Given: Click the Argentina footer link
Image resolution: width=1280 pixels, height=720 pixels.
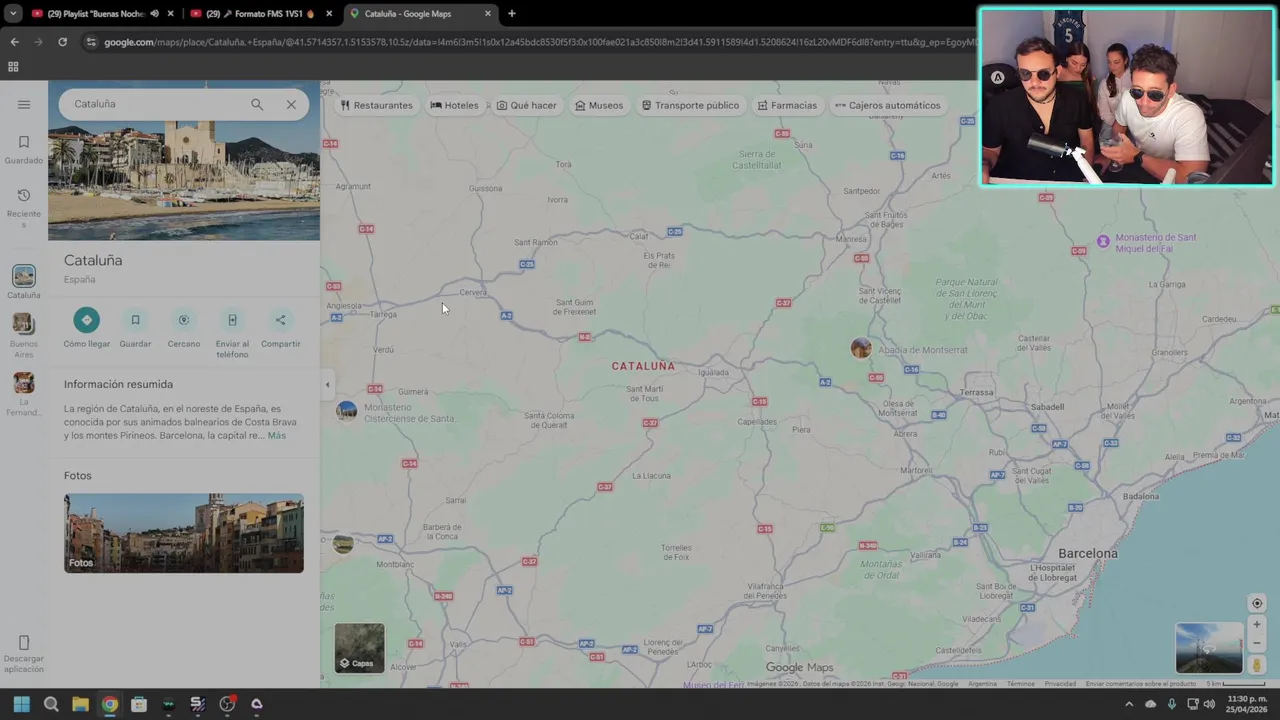Looking at the screenshot, I should pyautogui.click(x=982, y=684).
